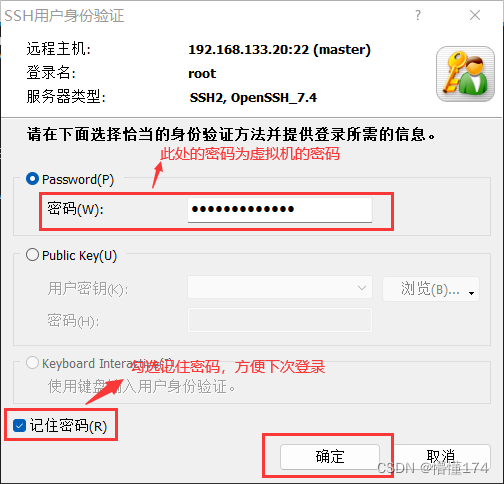Select the Keyboard Interactive radio option

32,363
